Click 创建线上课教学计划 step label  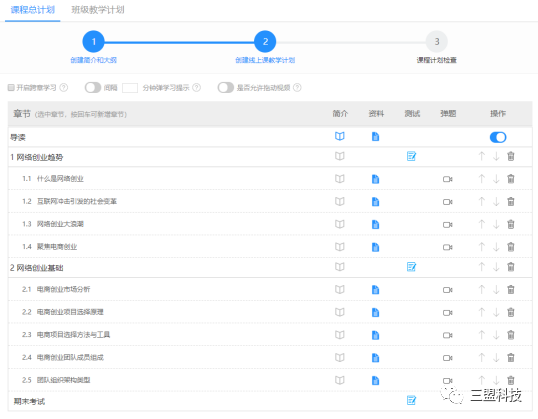click(x=265, y=60)
